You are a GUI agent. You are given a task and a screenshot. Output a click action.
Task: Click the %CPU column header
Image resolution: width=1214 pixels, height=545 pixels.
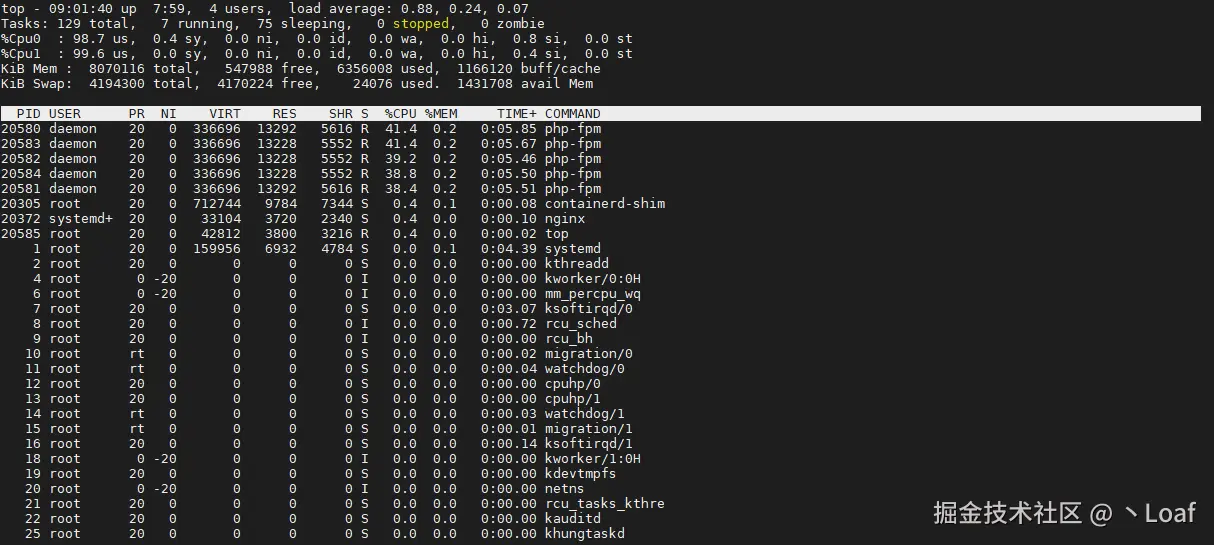(x=400, y=114)
